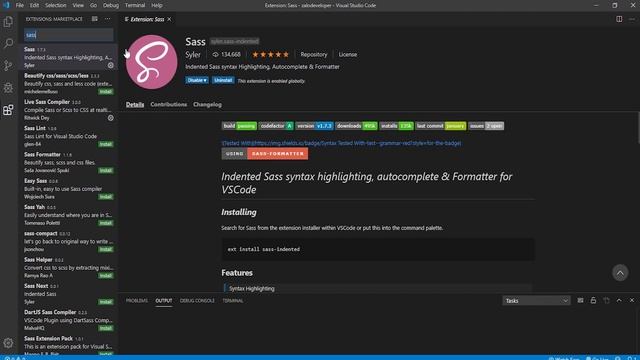Open the Edit menu
640x360 pixels.
click(x=34, y=5)
